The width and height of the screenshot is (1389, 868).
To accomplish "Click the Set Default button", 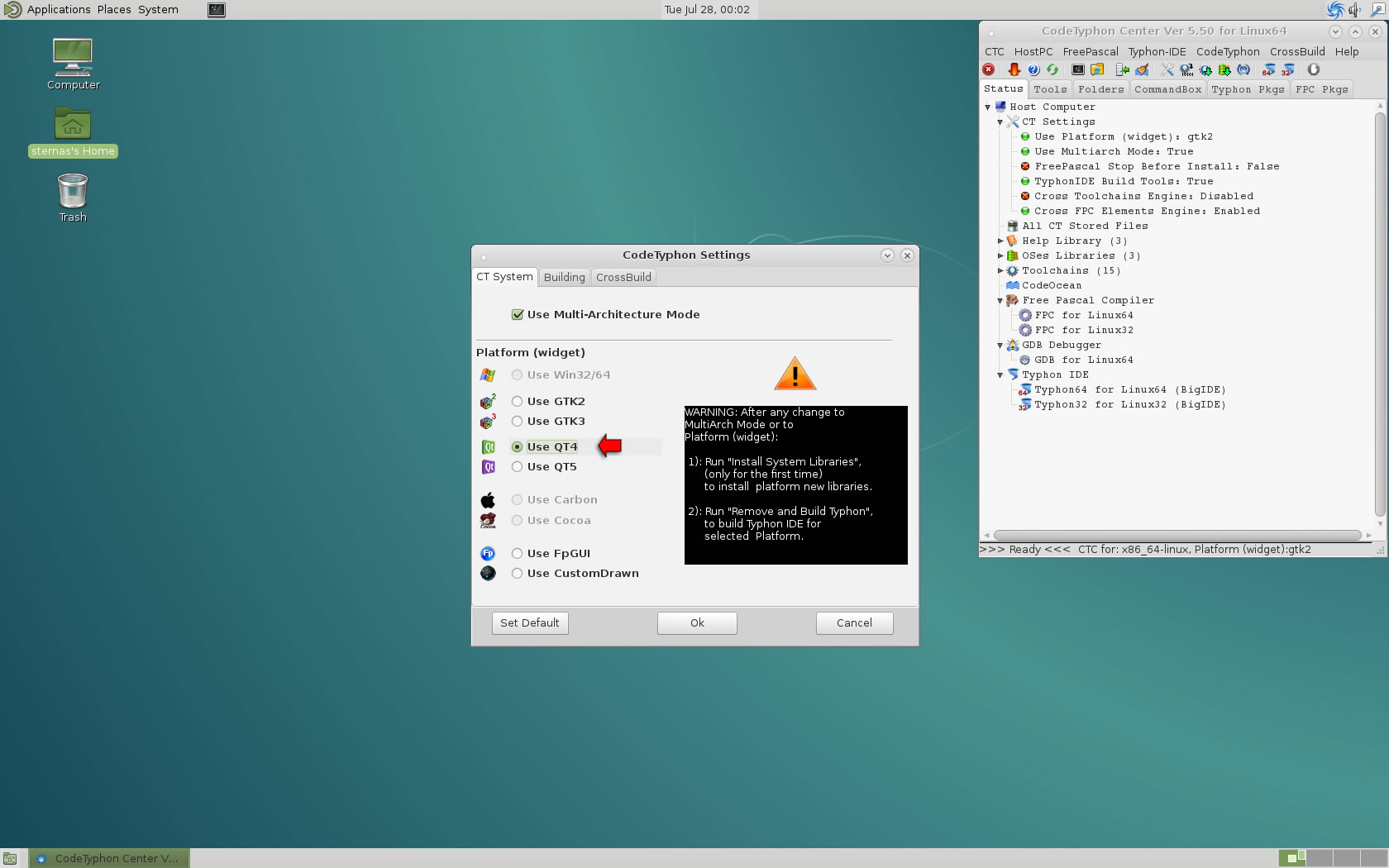I will point(530,623).
